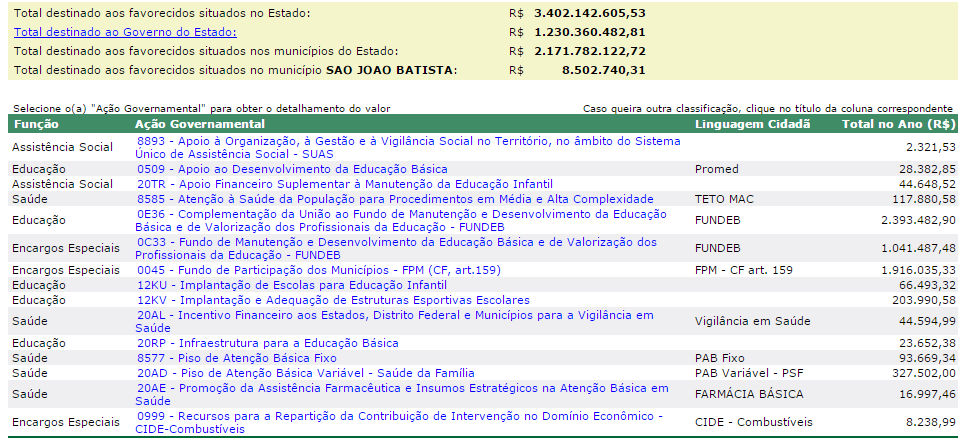The width and height of the screenshot is (965, 446).
Task: Click the amount 2.393.482,90
Action: (919, 220)
